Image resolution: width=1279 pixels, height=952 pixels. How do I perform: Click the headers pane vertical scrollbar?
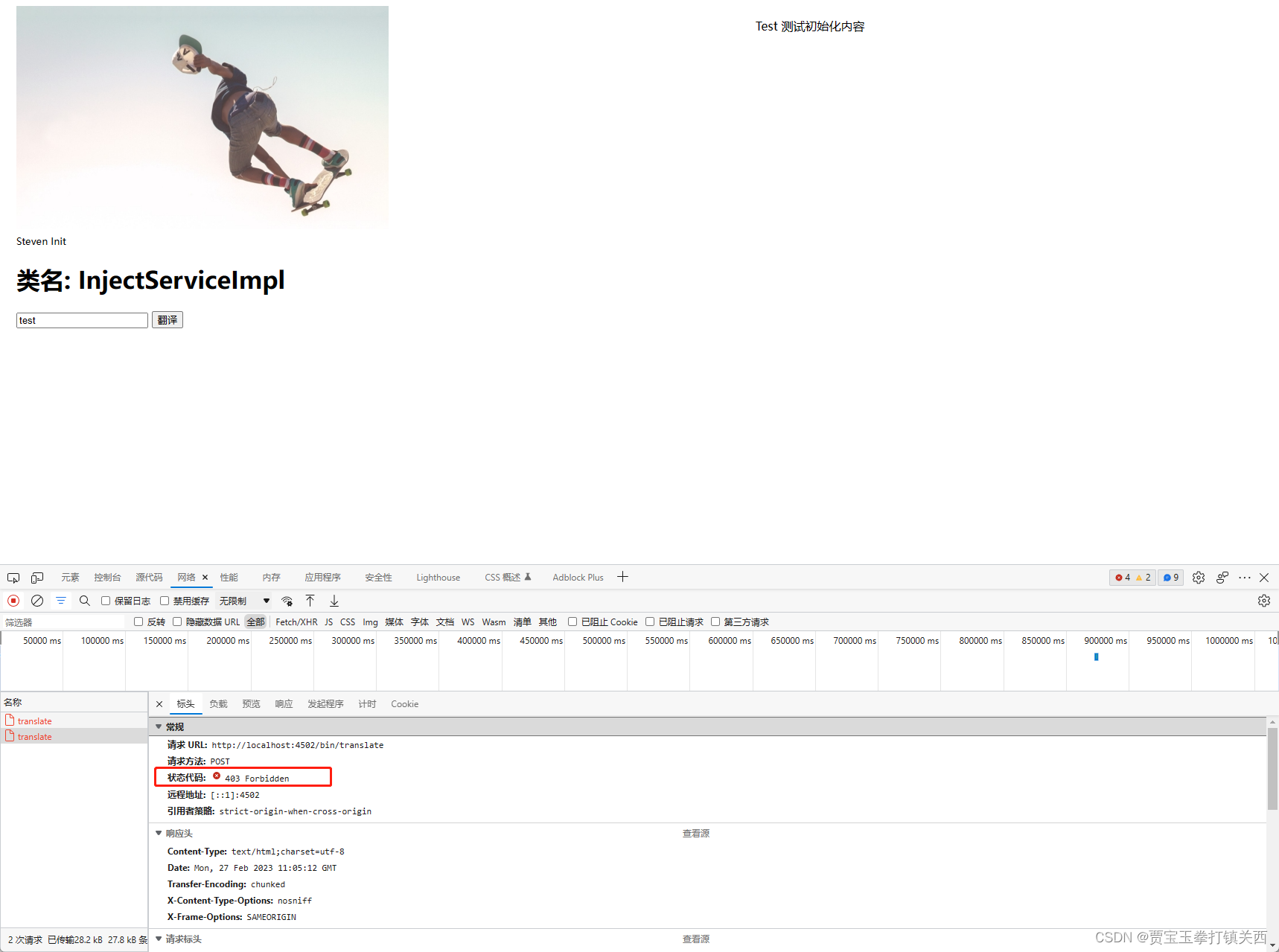1272,768
